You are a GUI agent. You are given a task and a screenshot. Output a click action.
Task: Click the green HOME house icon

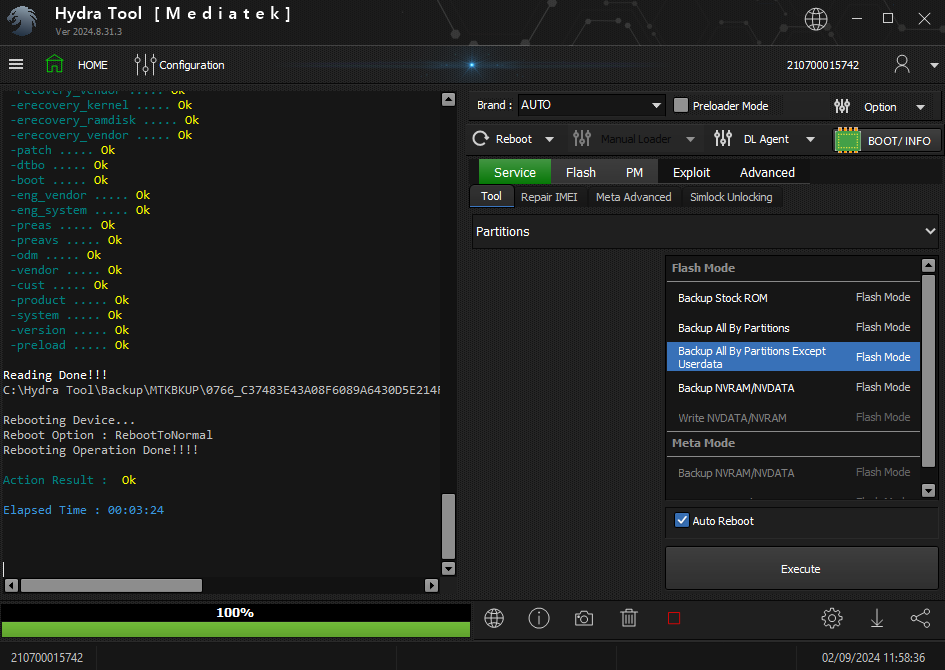[54, 64]
